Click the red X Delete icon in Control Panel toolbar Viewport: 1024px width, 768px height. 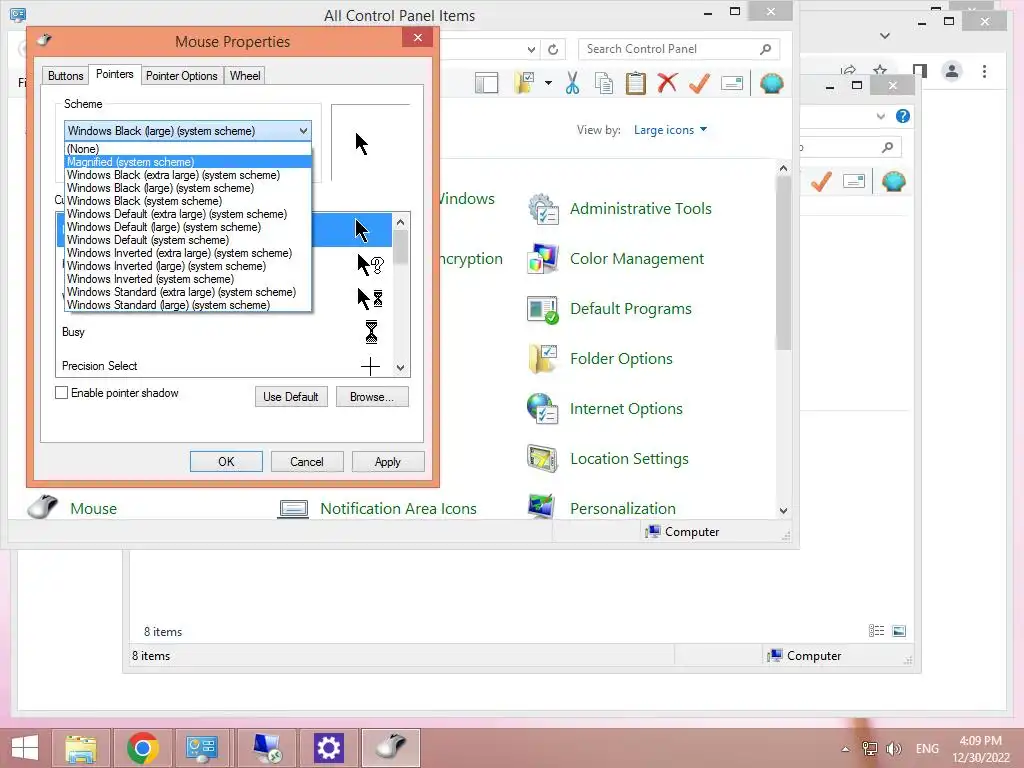click(x=667, y=84)
